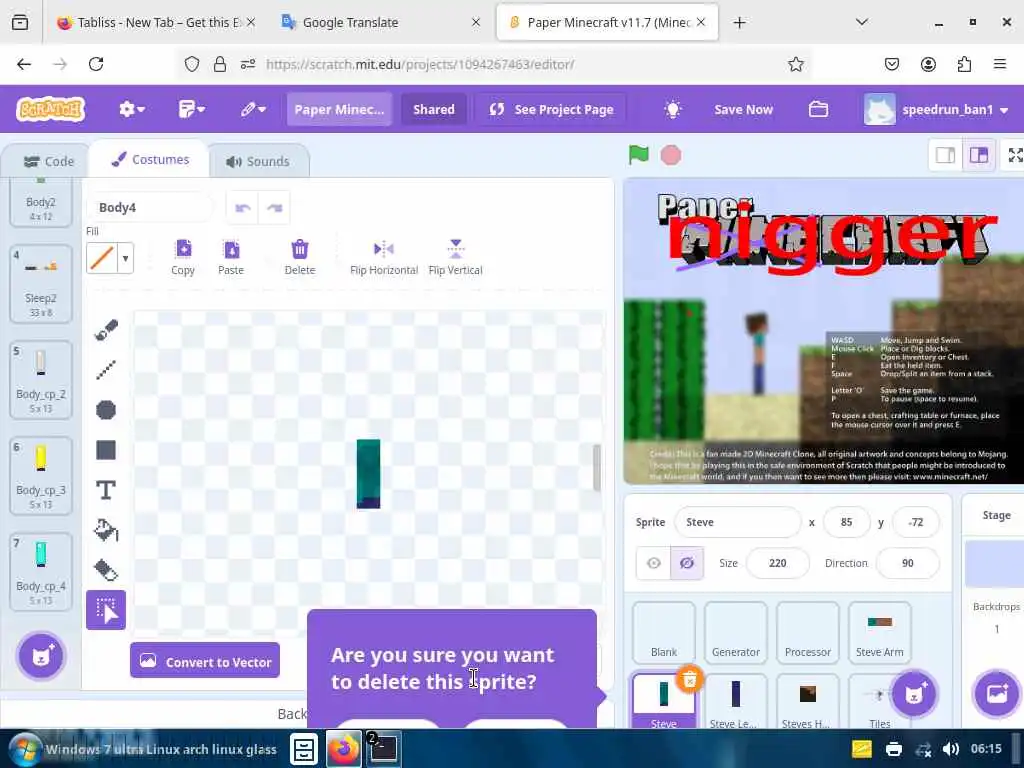Select the Circle tool
1024x768 pixels.
106,409
